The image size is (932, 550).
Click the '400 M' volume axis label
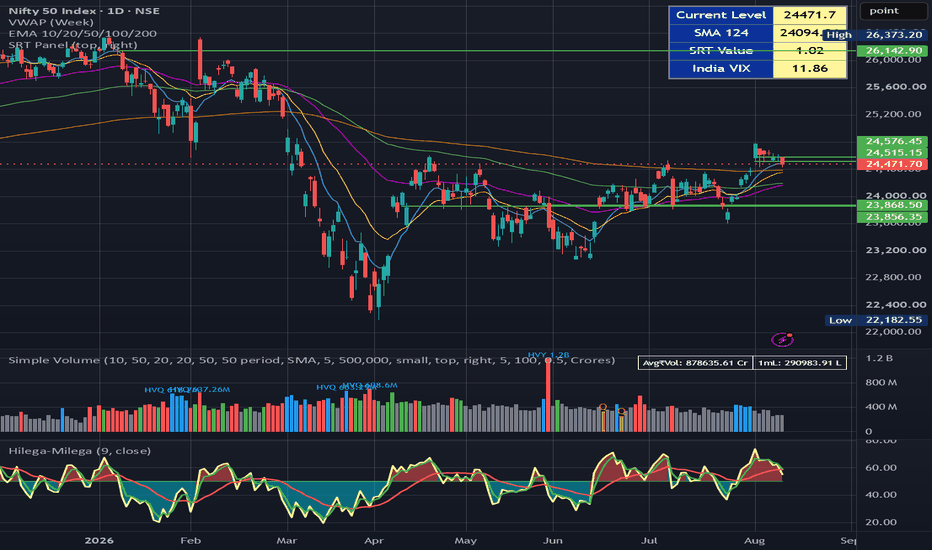(881, 407)
